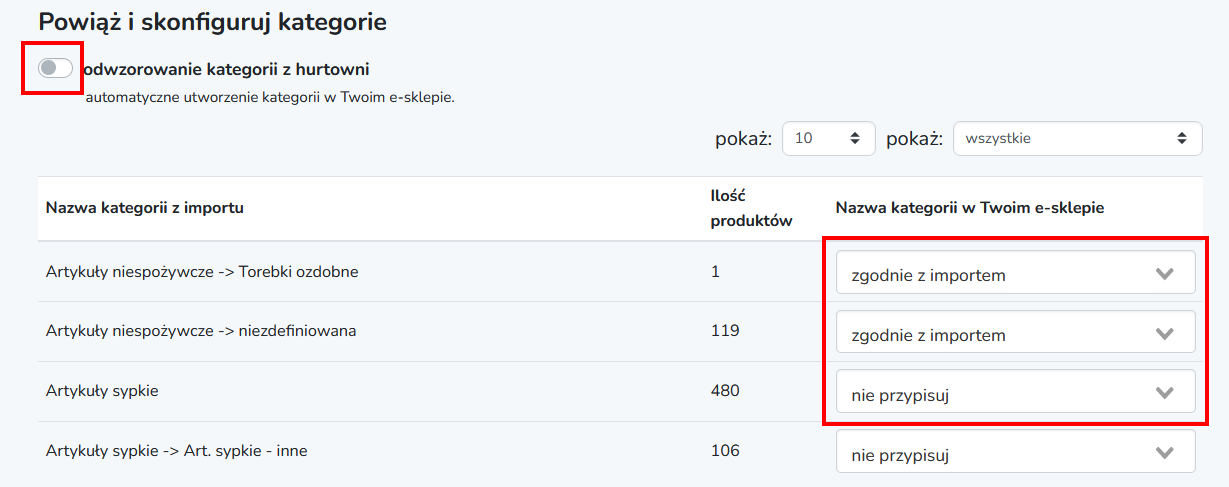Click the chevron icon in the 'Art. sypkie - inne' row
This screenshot has width=1229, height=487.
click(x=1164, y=453)
